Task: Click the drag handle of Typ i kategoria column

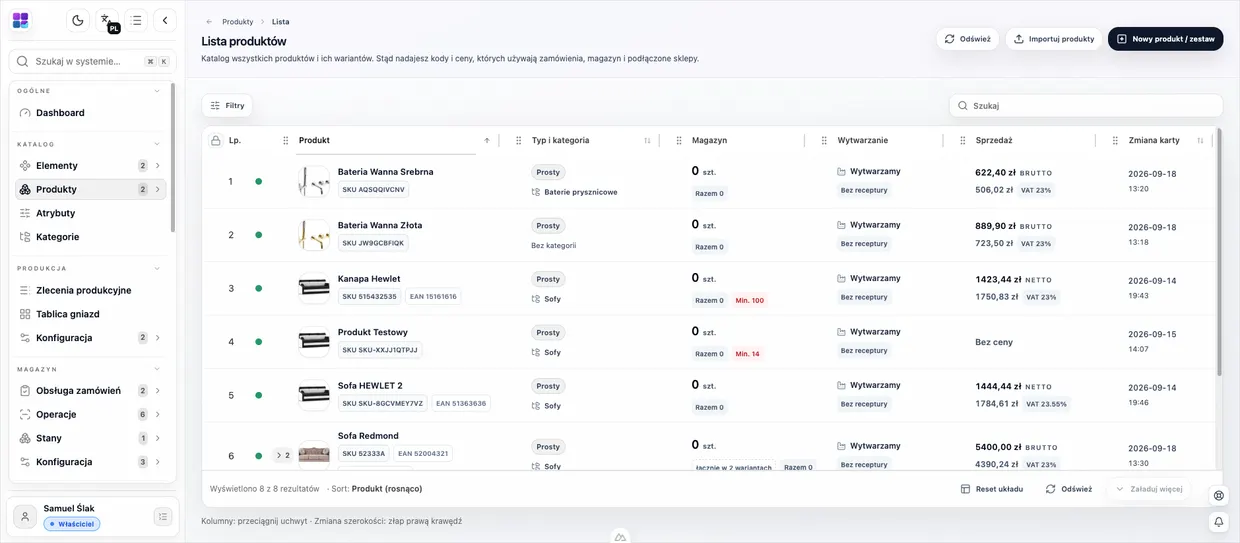Action: pyautogui.click(x=519, y=141)
